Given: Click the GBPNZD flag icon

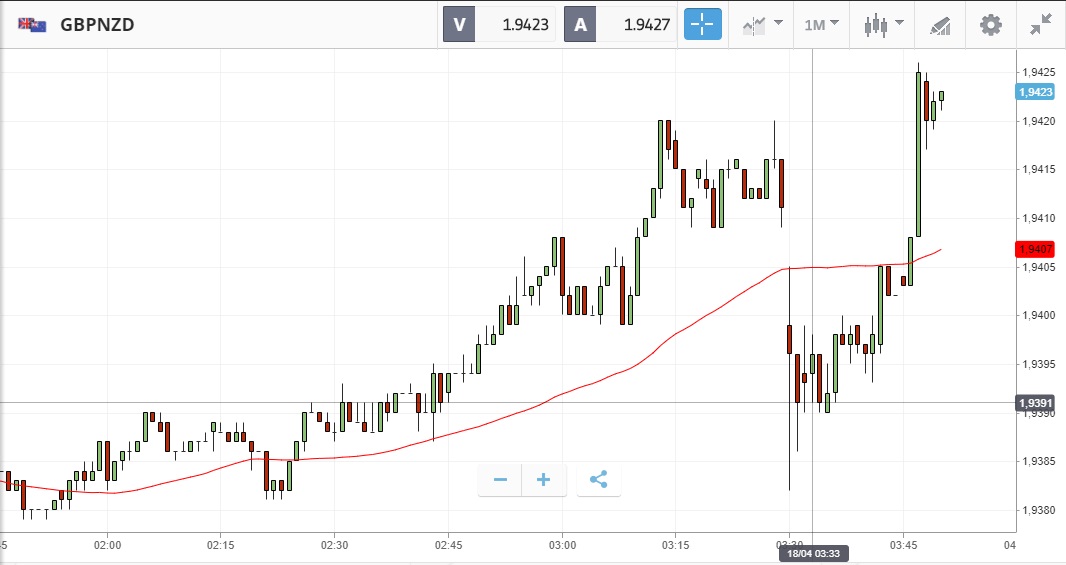Looking at the screenshot, I should (x=30, y=25).
